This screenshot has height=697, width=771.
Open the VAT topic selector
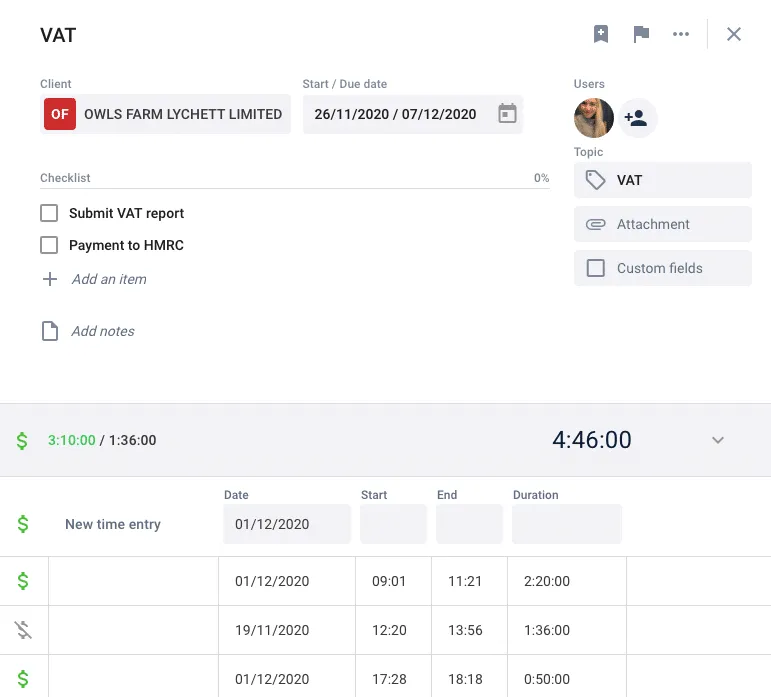click(662, 180)
